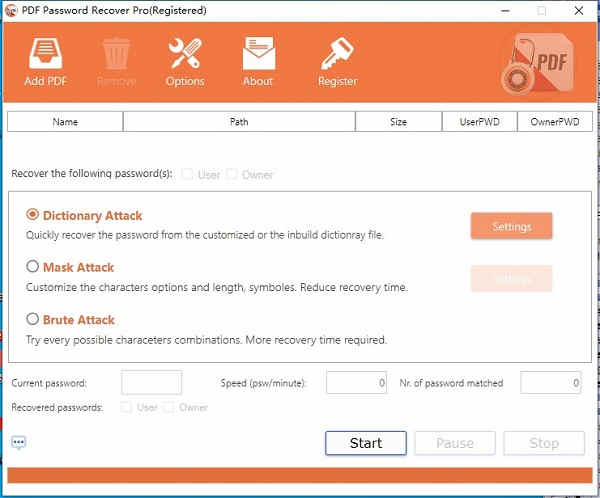Toggle Owner checkbox beside Recovered passwords

point(168,407)
